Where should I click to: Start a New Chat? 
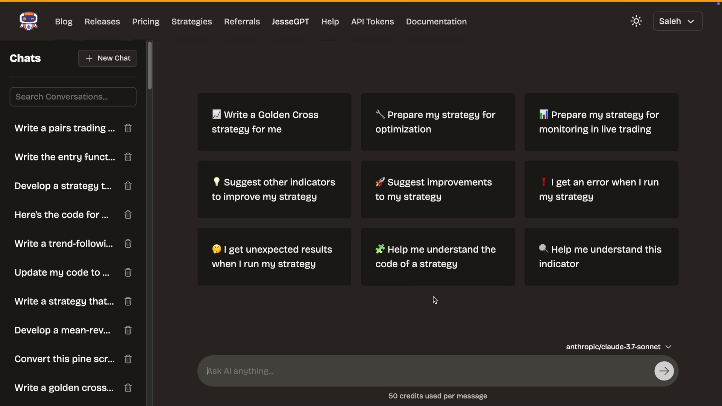coord(107,58)
